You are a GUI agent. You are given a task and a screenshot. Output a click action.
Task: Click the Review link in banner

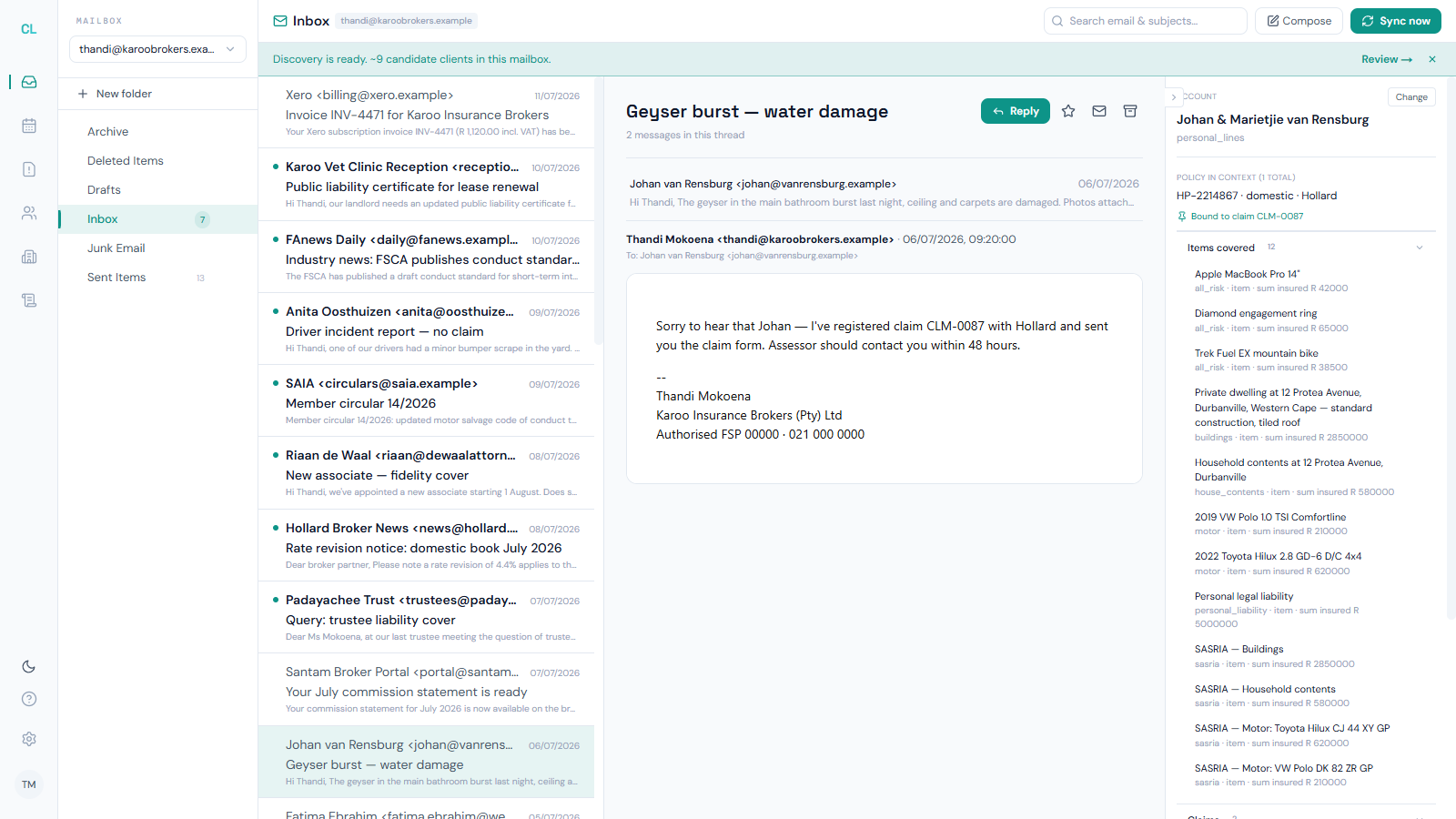[x=1387, y=59]
